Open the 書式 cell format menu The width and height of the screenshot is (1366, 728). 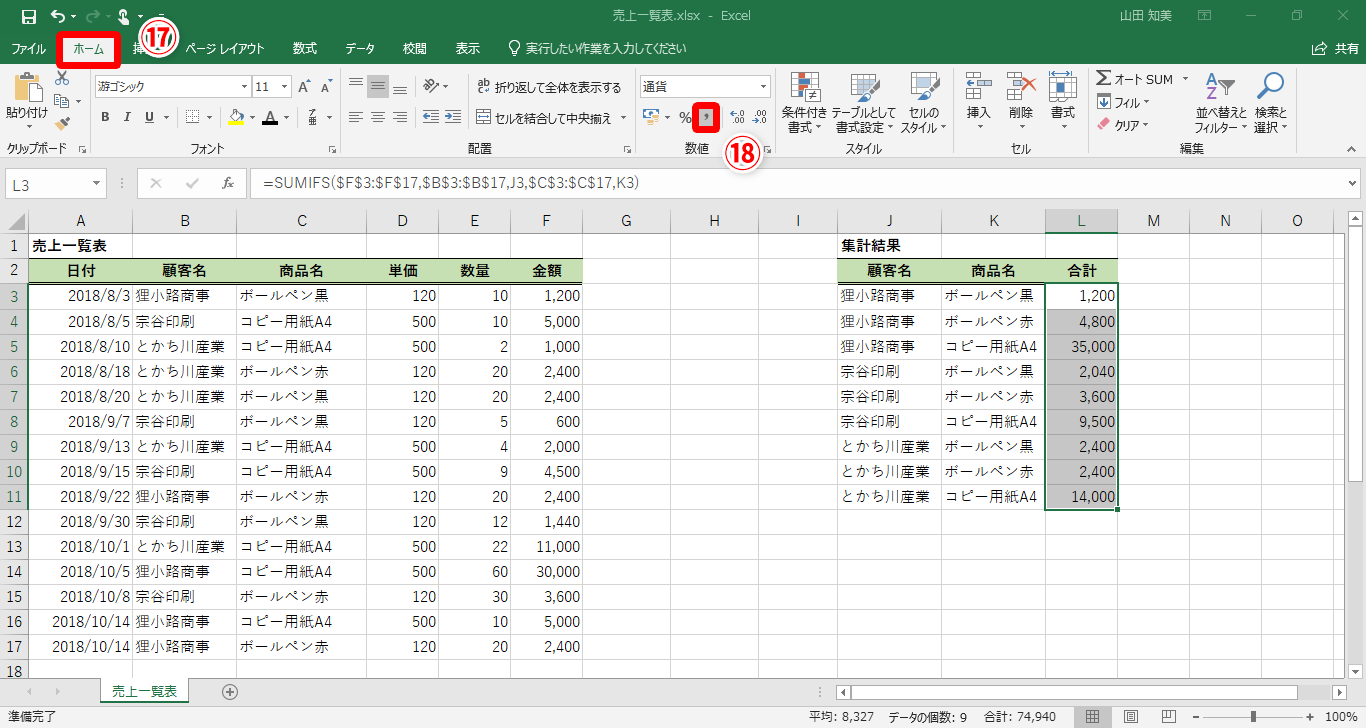pos(1062,103)
